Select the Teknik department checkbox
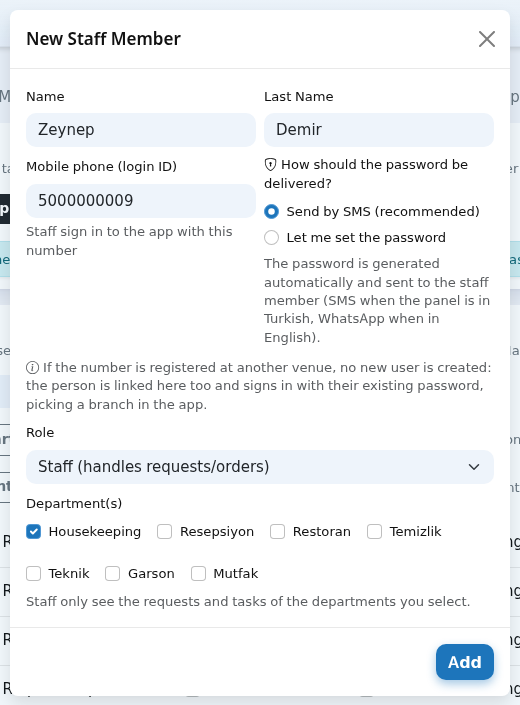Image resolution: width=520 pixels, height=705 pixels. [34, 574]
